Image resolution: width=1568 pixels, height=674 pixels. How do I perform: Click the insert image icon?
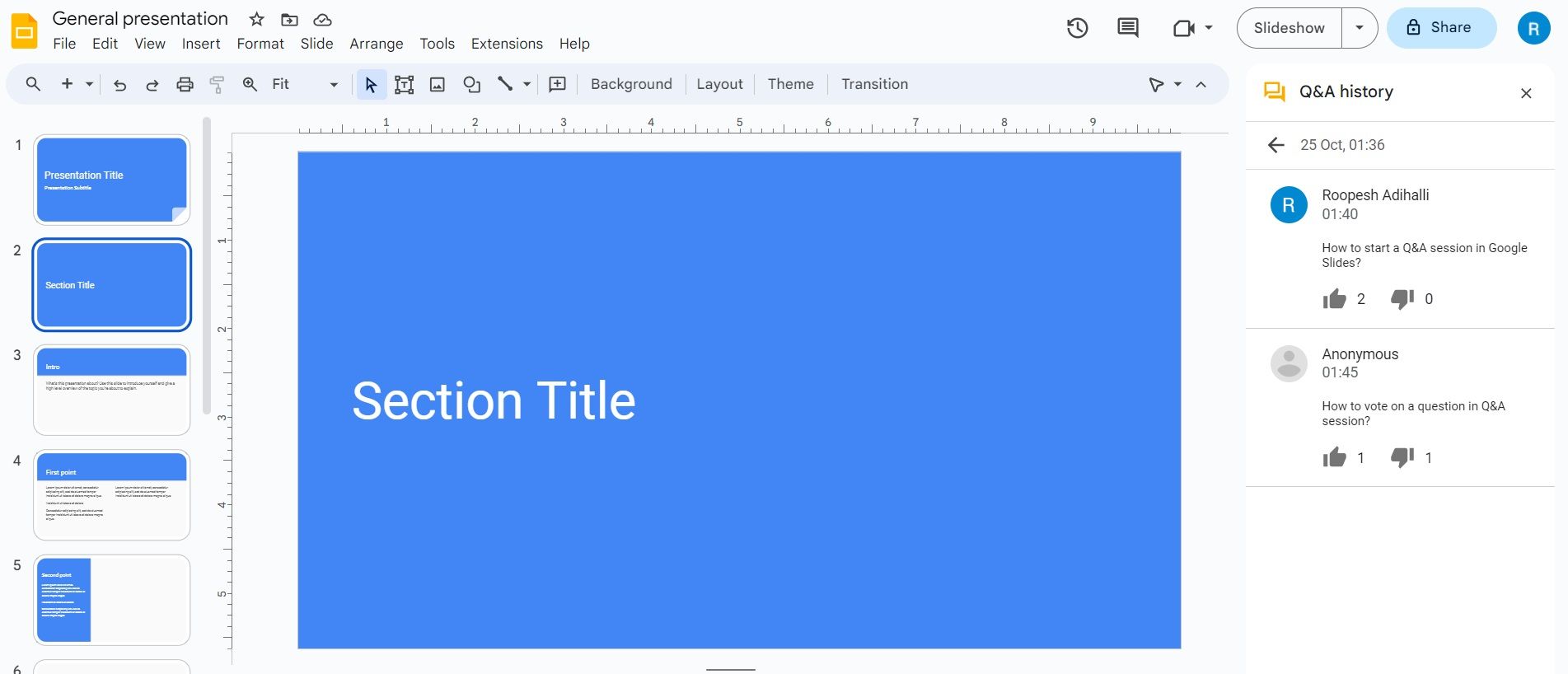pos(438,84)
